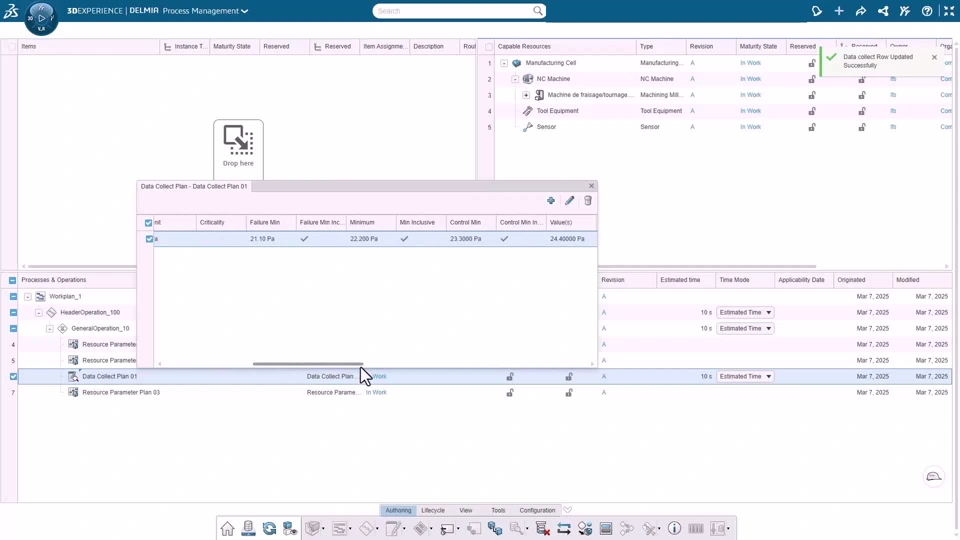960x540 pixels.
Task: Toggle the dialog header select-all checkbox
Action: (x=148, y=223)
